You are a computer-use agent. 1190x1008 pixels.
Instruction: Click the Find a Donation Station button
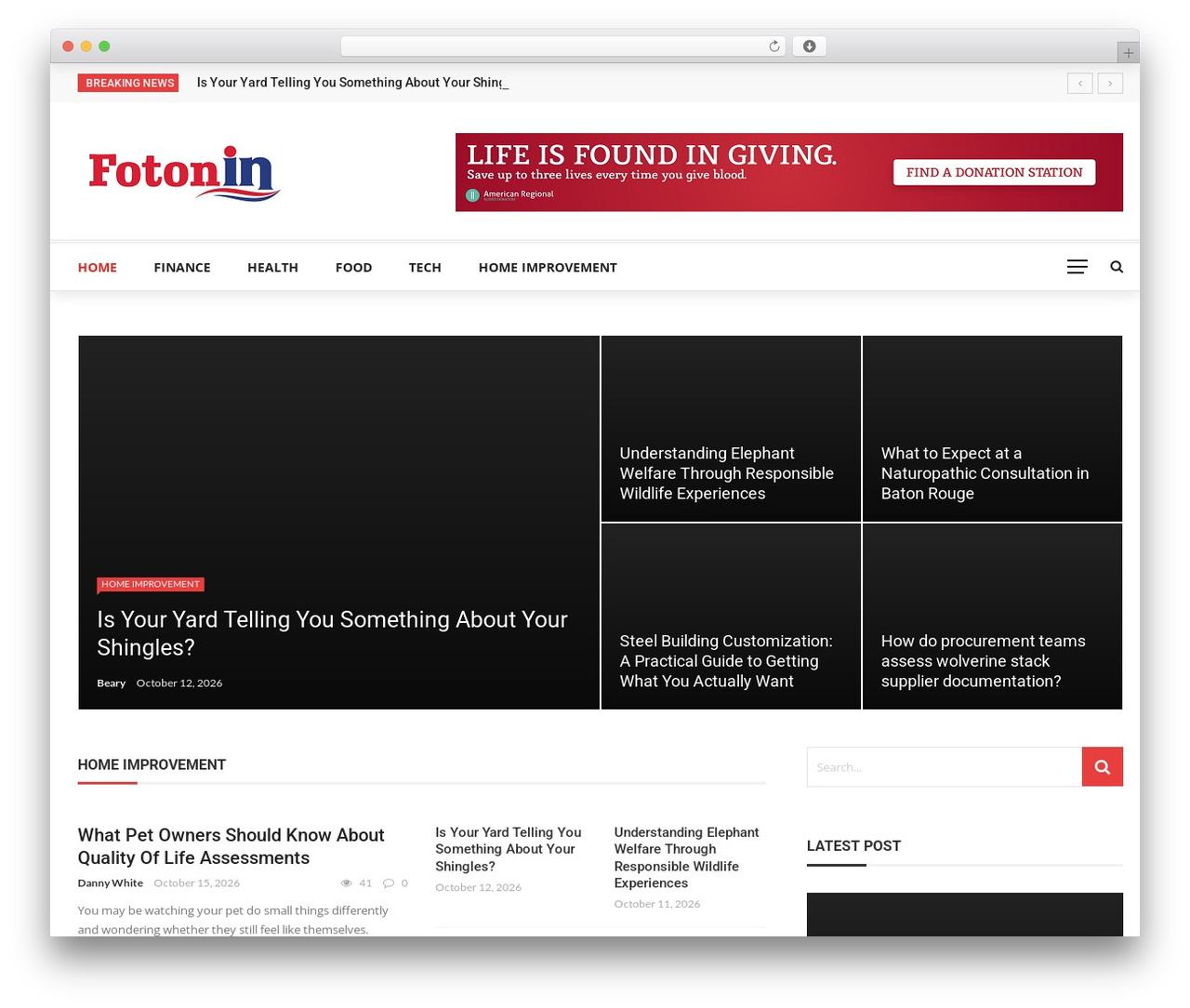(994, 172)
